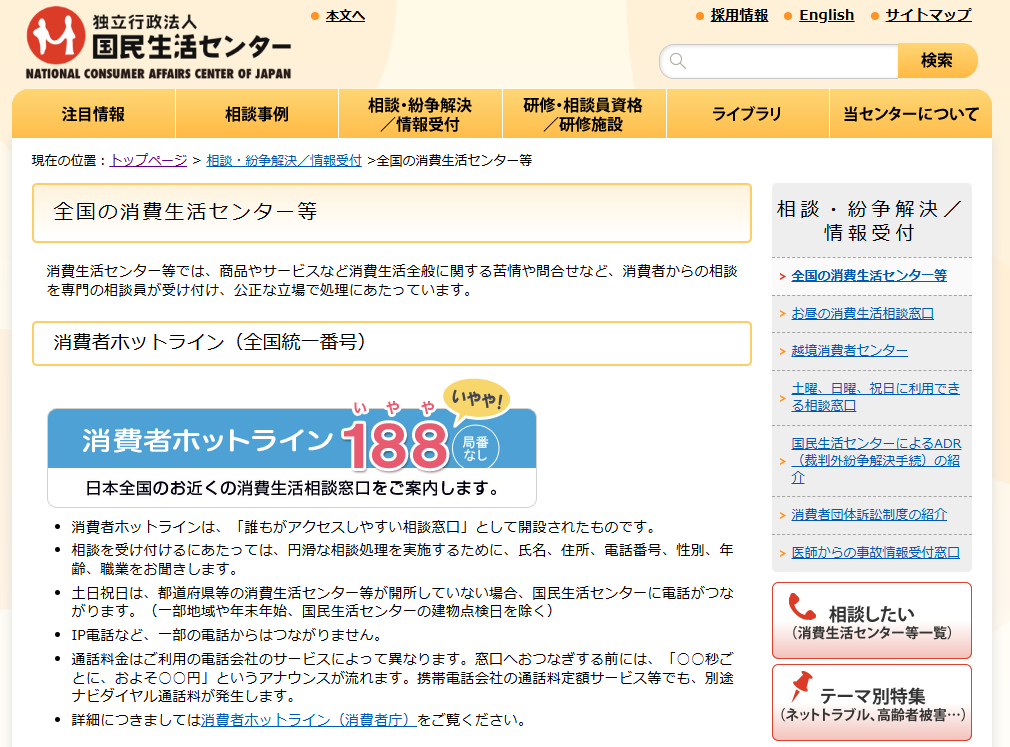Switch site language via English link
Screen dimensions: 1010x747
point(826,15)
